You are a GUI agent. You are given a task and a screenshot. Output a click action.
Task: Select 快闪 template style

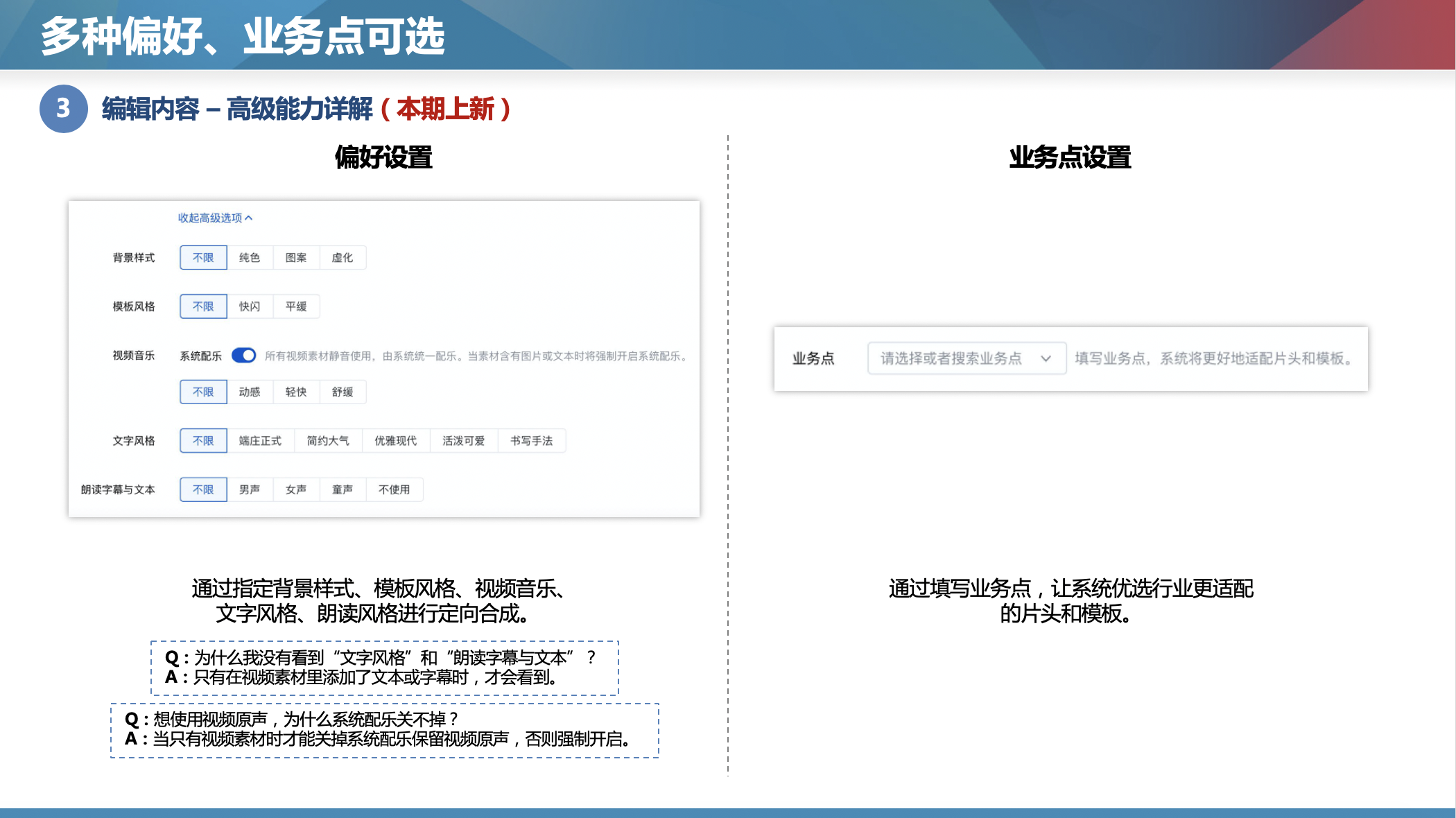250,306
